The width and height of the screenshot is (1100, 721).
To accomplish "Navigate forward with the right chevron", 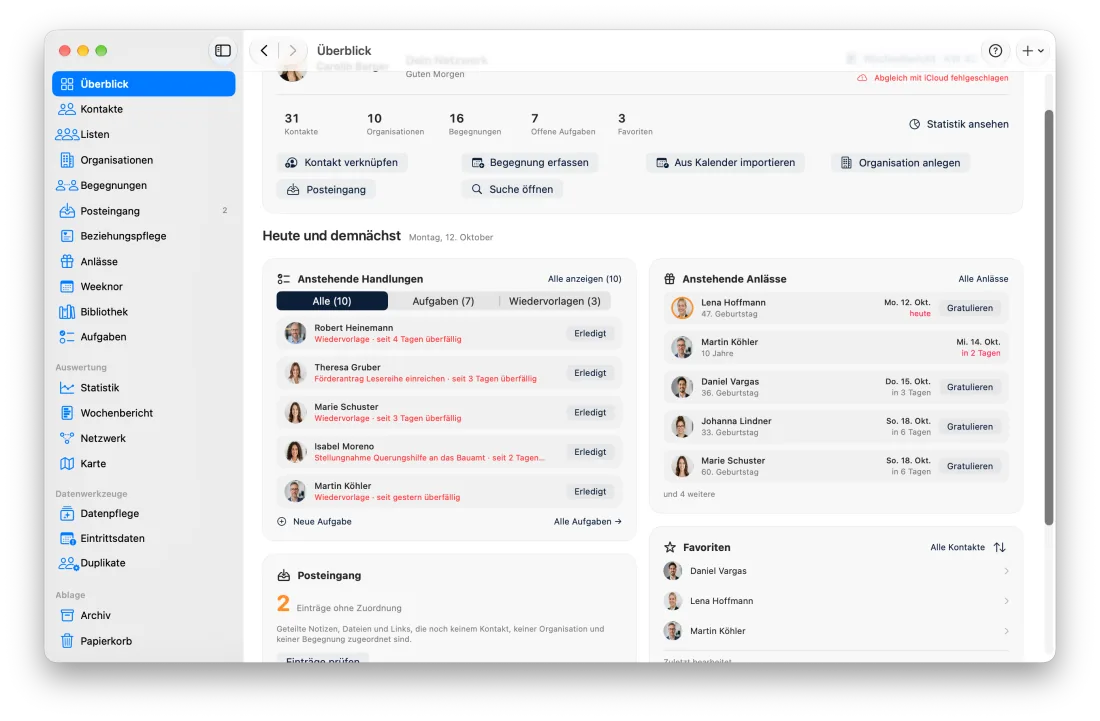I will 293,50.
